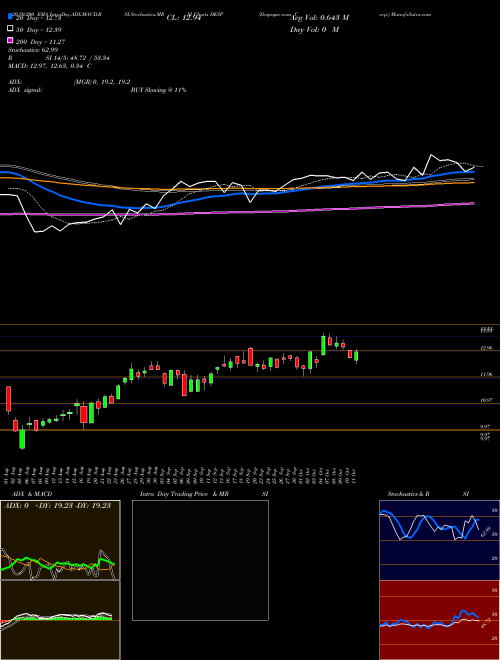The width and height of the screenshot is (500, 660).
Task: Select the '50 Day = 12.39' legend text
Action: point(38,29)
